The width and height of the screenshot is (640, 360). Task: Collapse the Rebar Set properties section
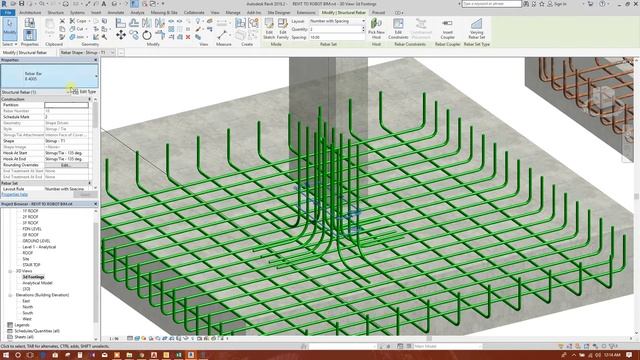pos(89,183)
